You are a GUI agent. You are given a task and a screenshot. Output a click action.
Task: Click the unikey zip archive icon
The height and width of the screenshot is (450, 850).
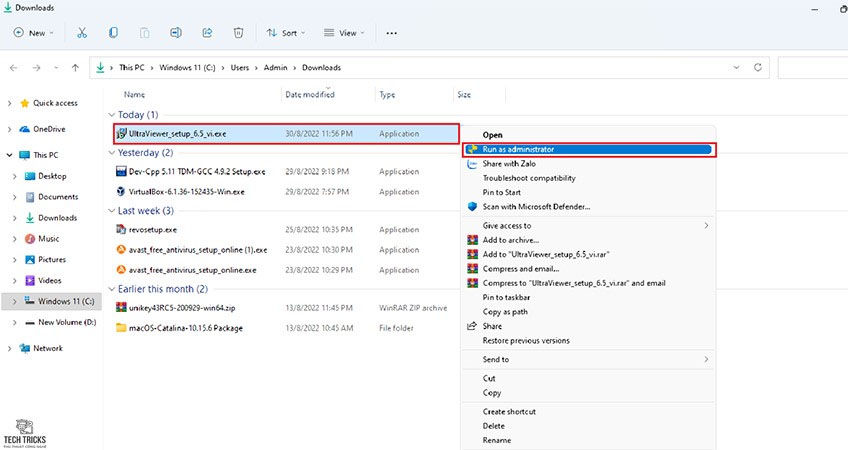click(x=121, y=307)
